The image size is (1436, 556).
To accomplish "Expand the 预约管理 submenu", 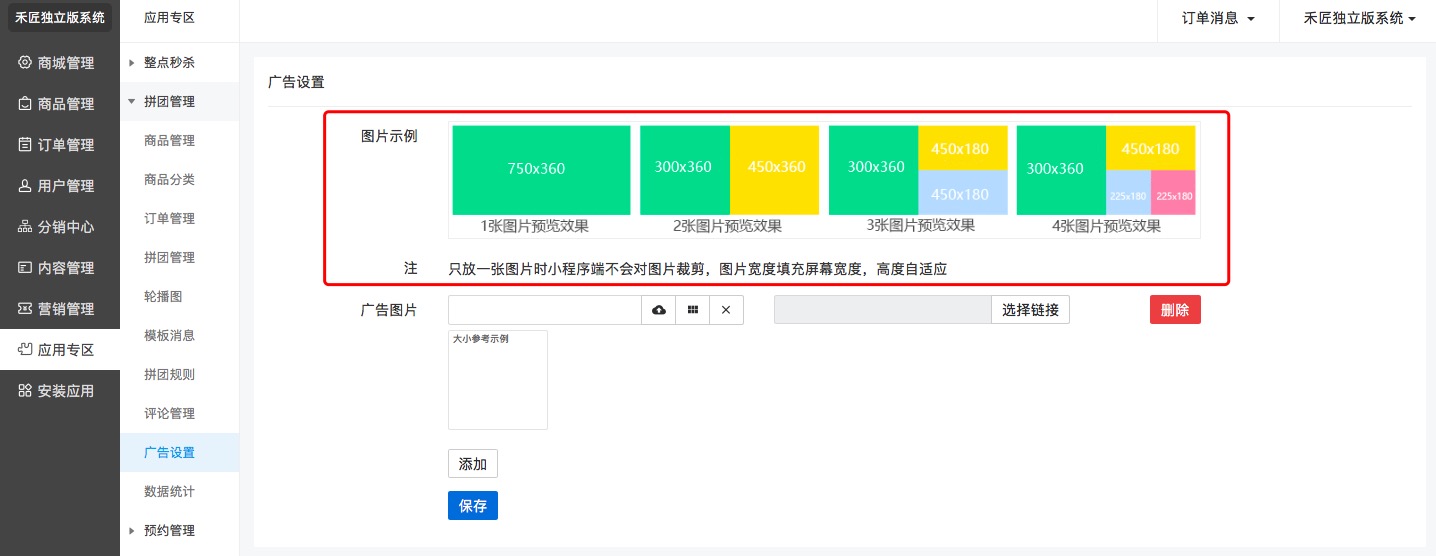I will [169, 530].
